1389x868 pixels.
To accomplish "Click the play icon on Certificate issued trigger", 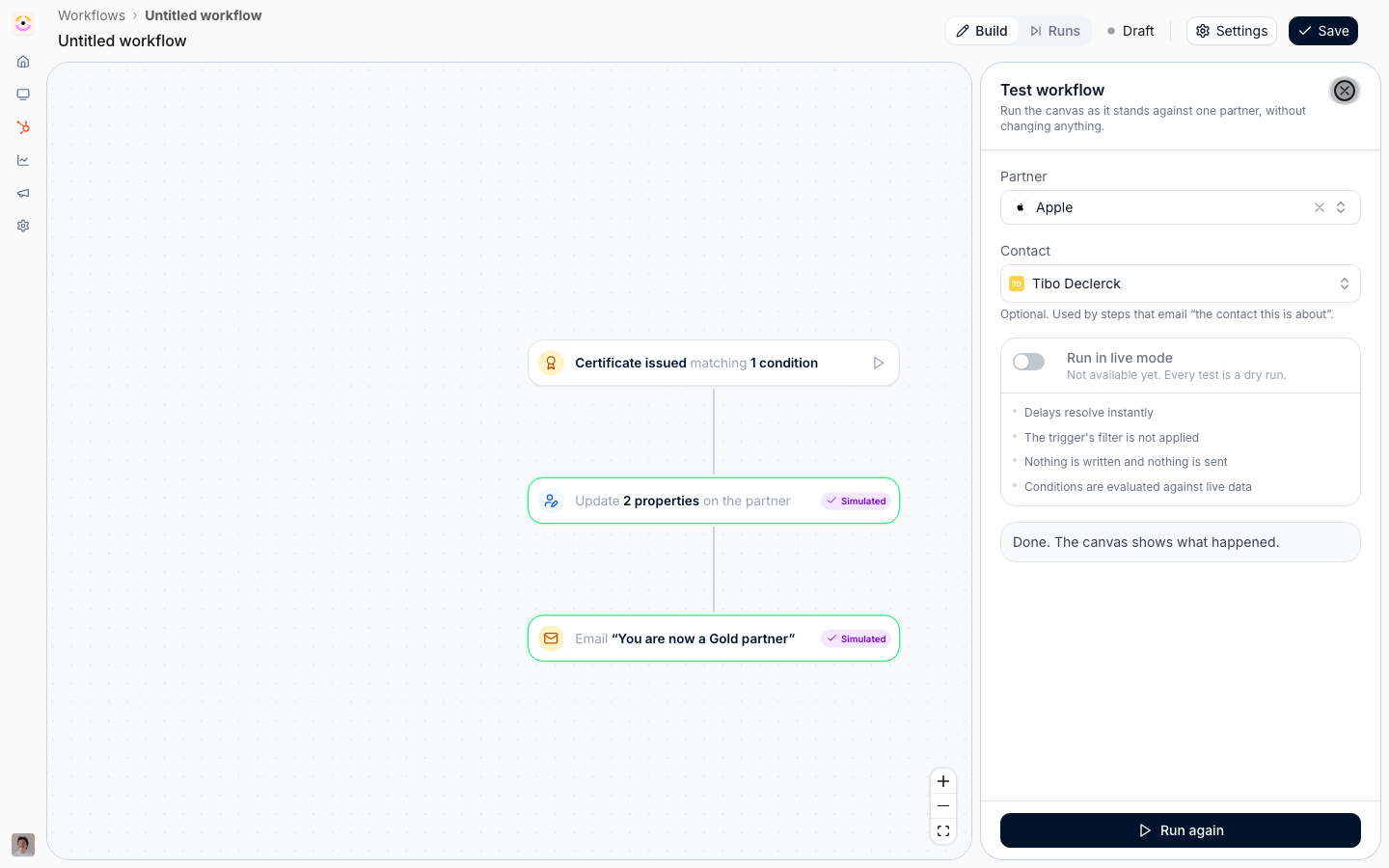I will point(879,364).
